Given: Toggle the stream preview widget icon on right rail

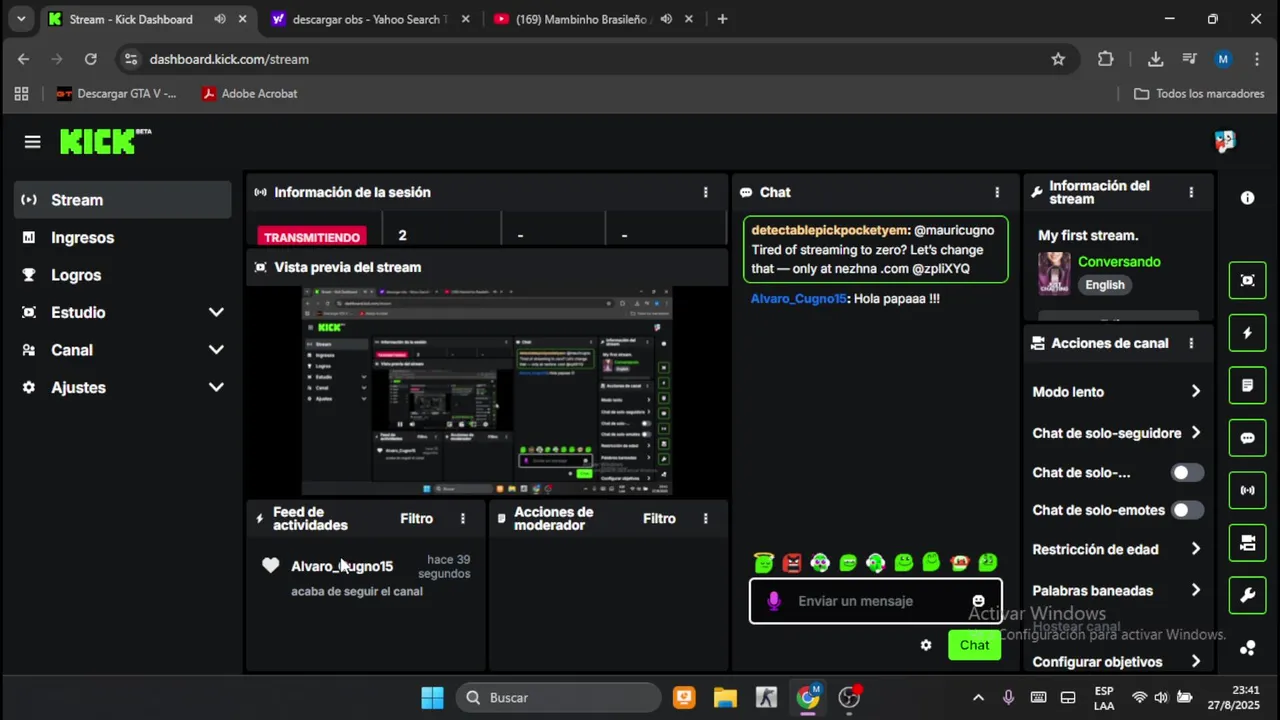Looking at the screenshot, I should point(1247,280).
